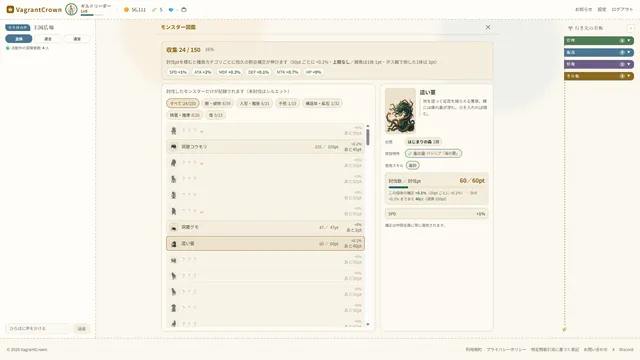Collapse the right sidebar panel header button
This screenshot has height=360, width=640.
pos(631,28)
